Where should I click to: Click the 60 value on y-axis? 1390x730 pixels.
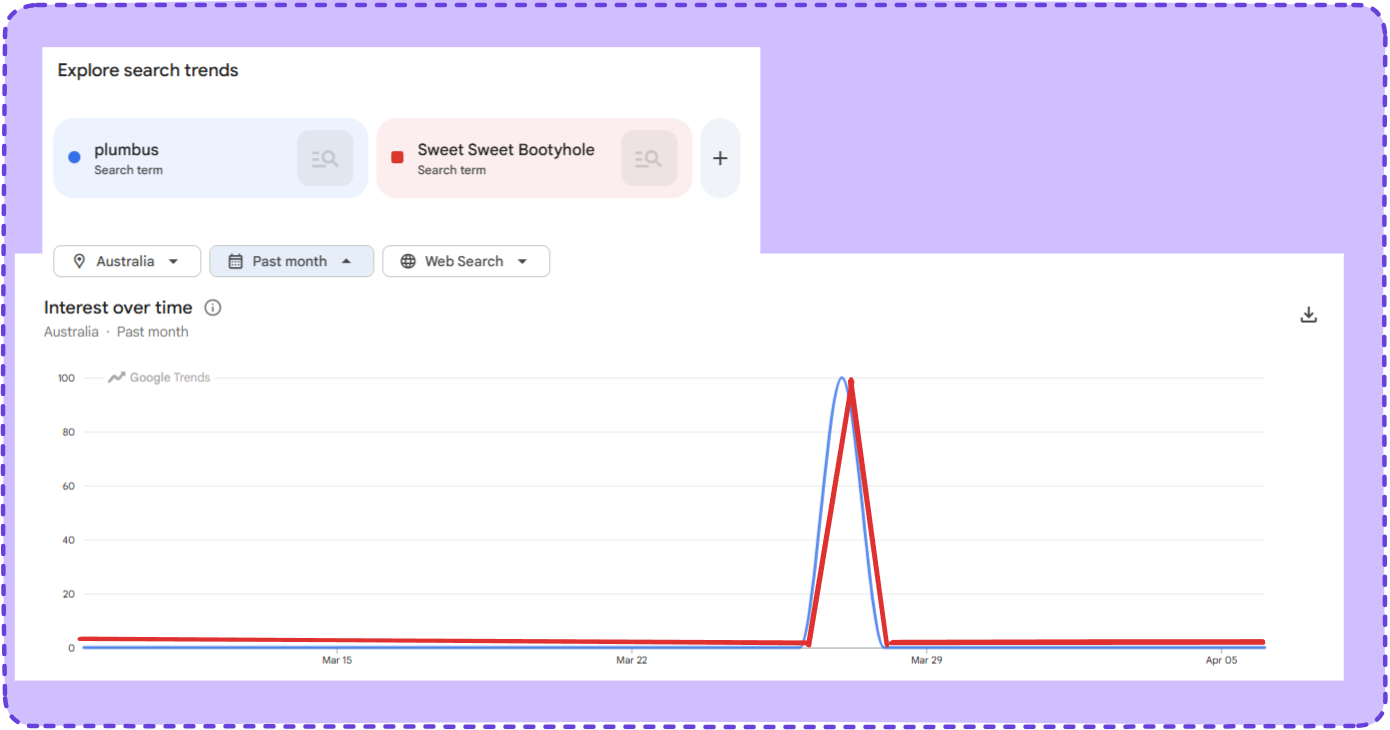tap(69, 486)
